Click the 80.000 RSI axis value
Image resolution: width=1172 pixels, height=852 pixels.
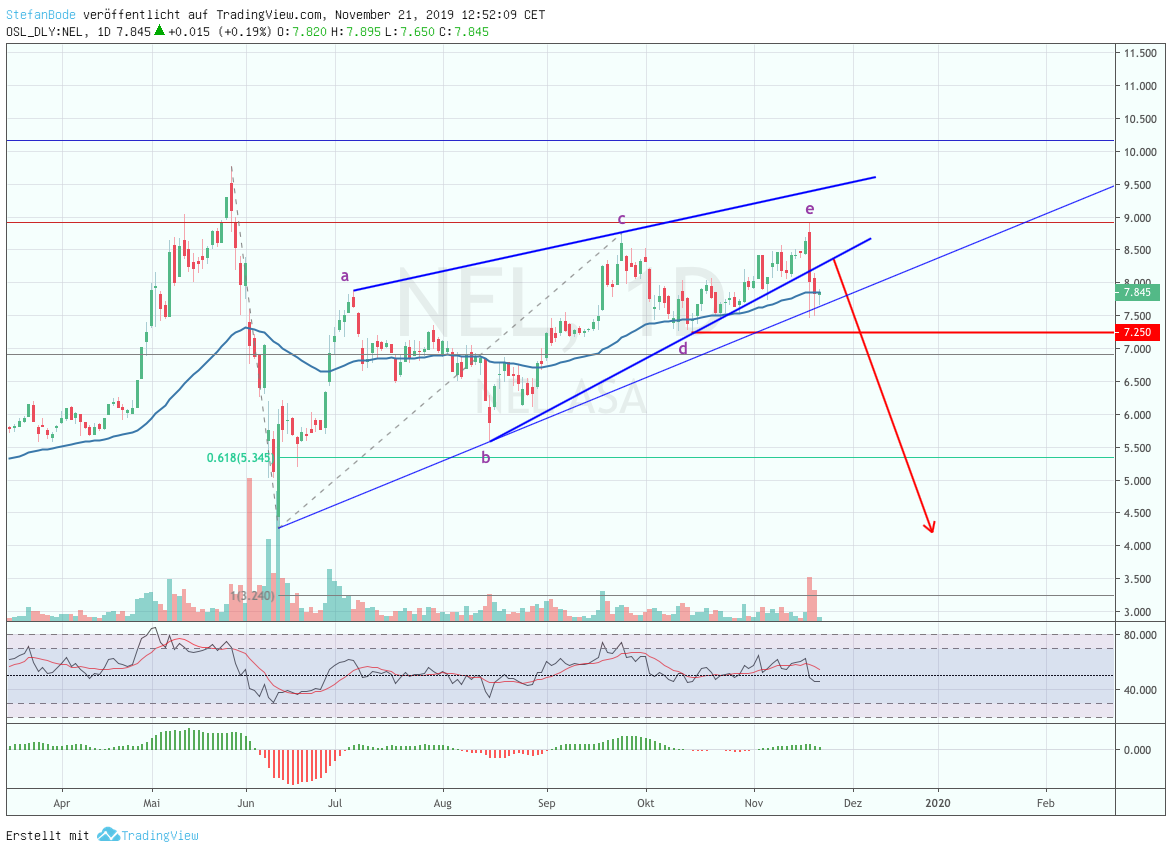click(1140, 635)
